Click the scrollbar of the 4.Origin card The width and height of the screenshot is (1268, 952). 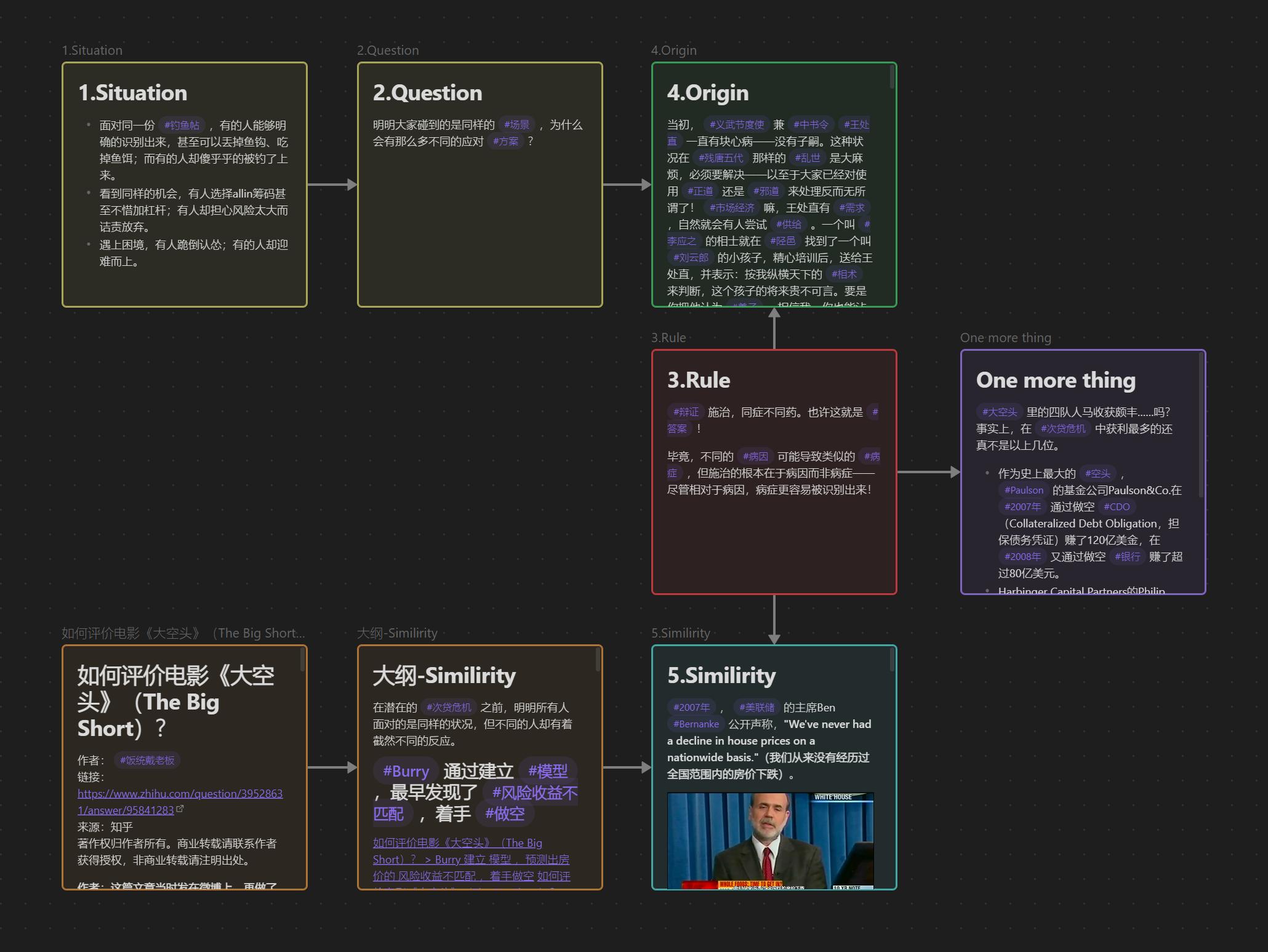(x=892, y=78)
